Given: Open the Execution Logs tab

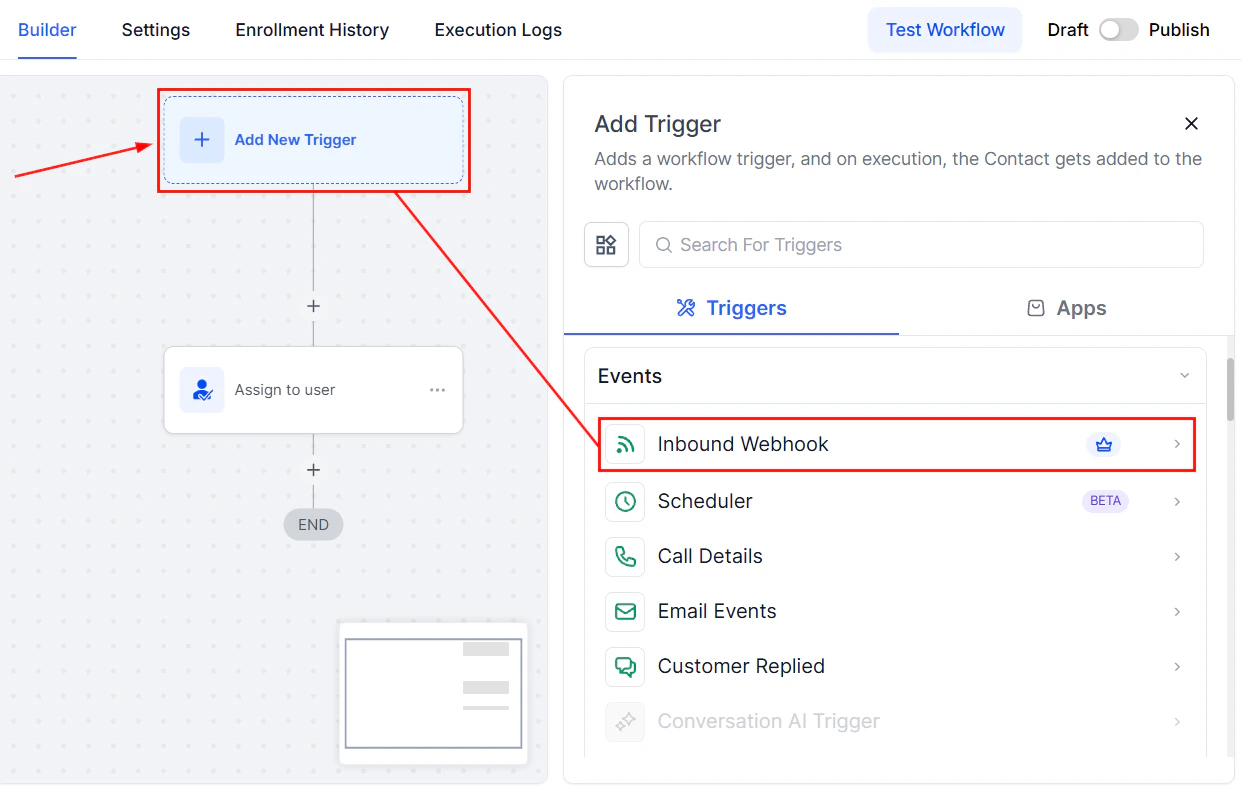Looking at the screenshot, I should (x=497, y=30).
